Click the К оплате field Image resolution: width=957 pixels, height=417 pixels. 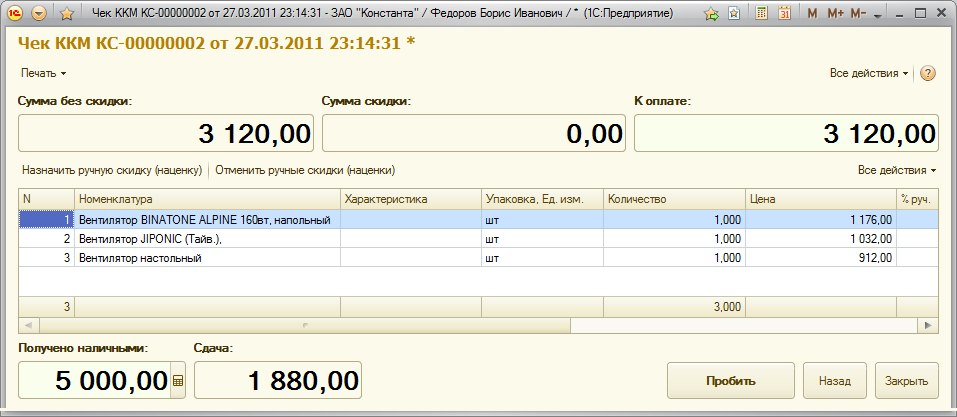point(786,133)
